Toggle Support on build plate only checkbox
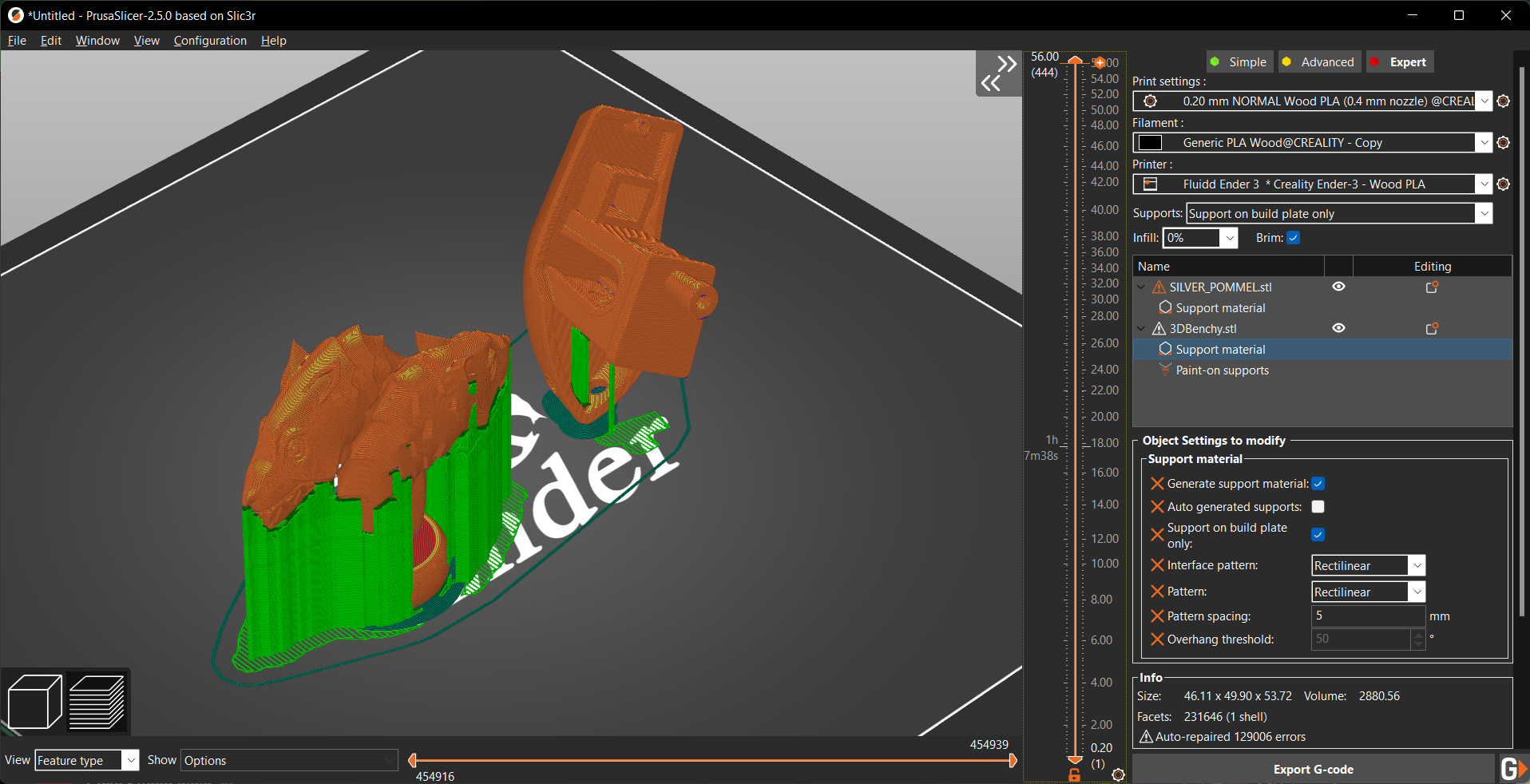Viewport: 1530px width, 784px height. (x=1318, y=535)
